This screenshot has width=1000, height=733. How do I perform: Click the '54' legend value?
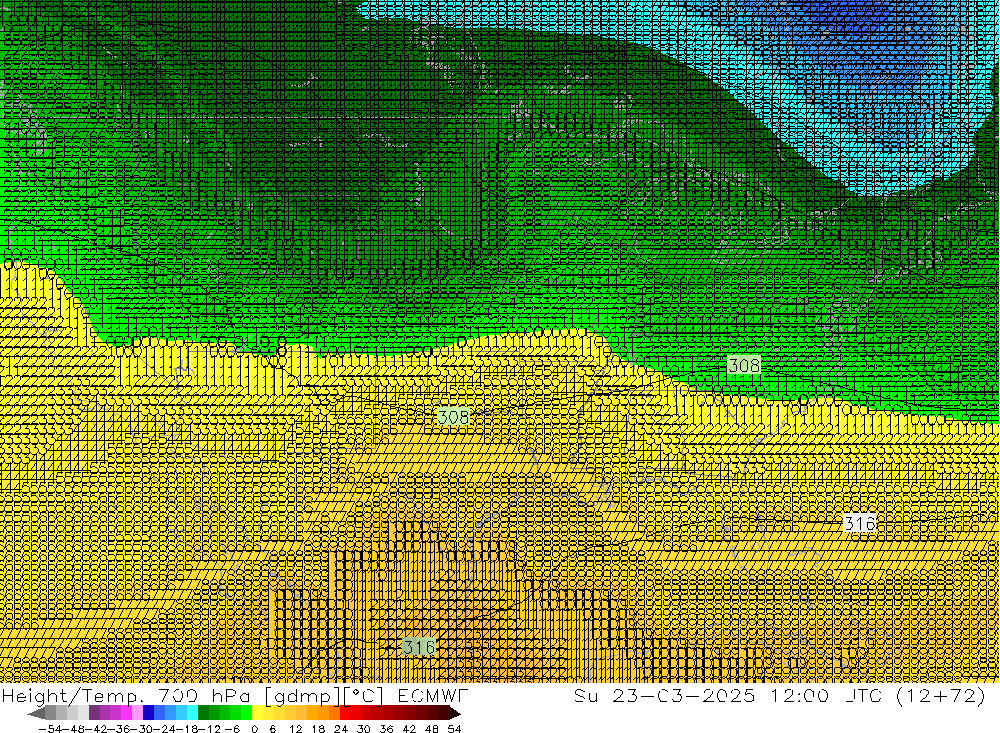[454, 729]
